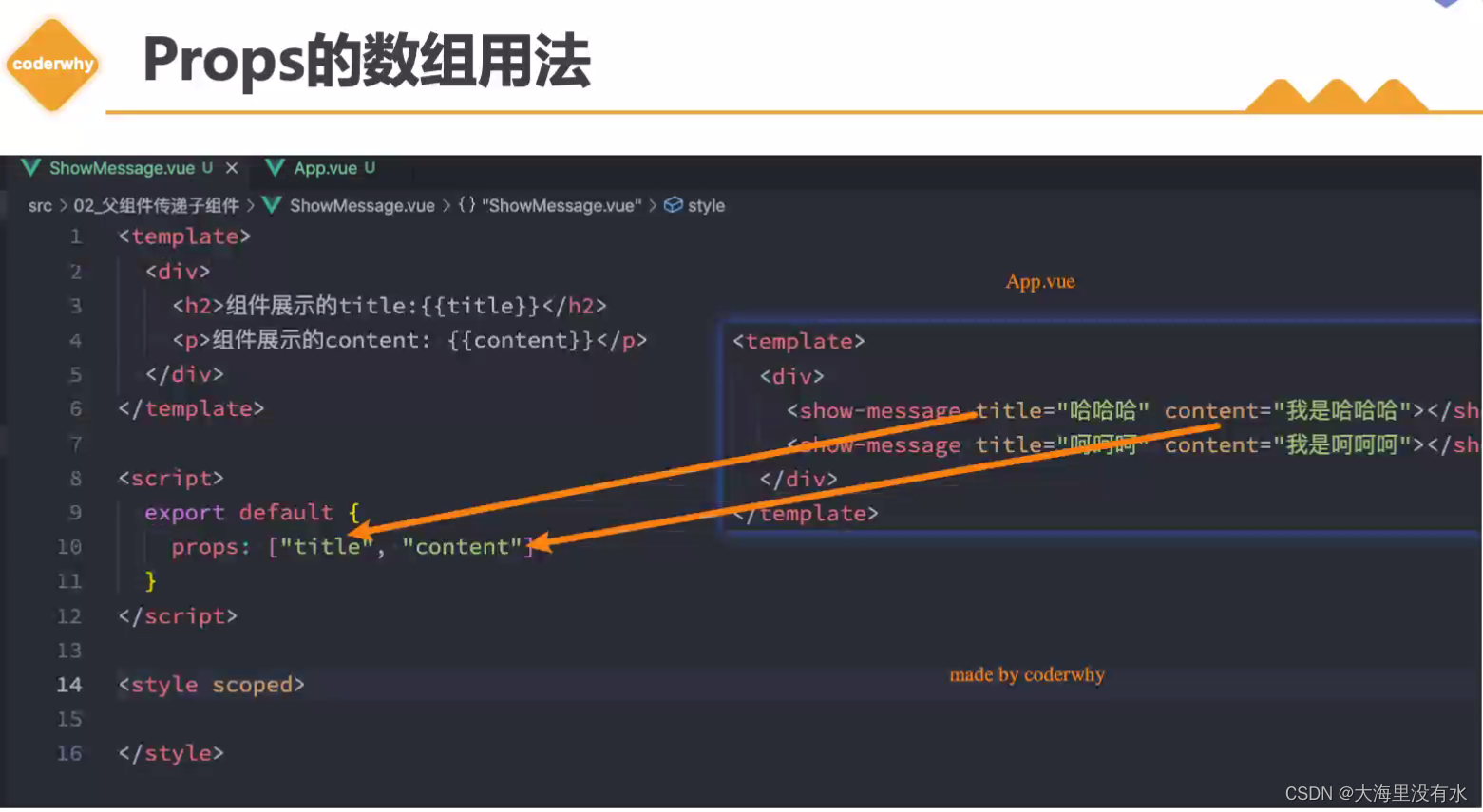Screen dimensions: 1483x812
Task: Click the Vue icon in the breadcrumb
Action: [x=272, y=205]
